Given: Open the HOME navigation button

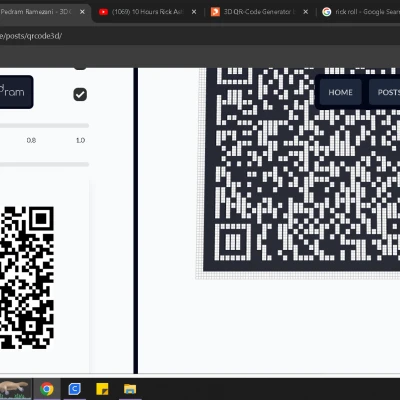Looking at the screenshot, I should [x=340, y=92].
